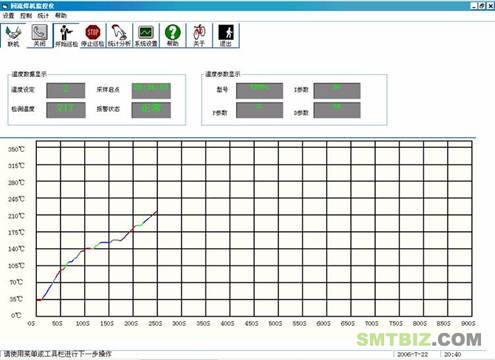Click the I参数 value field
Image resolution: width=495 pixels, height=360 pixels.
click(337, 90)
